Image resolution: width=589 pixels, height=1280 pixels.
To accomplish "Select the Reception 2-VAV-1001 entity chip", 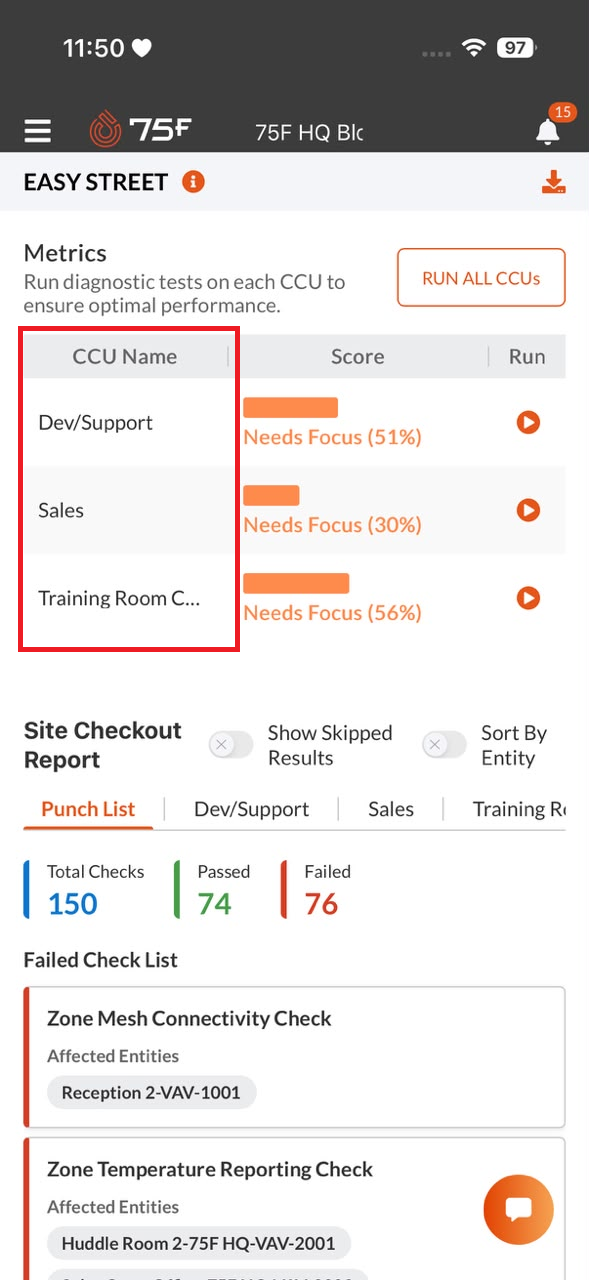I will tap(151, 1092).
